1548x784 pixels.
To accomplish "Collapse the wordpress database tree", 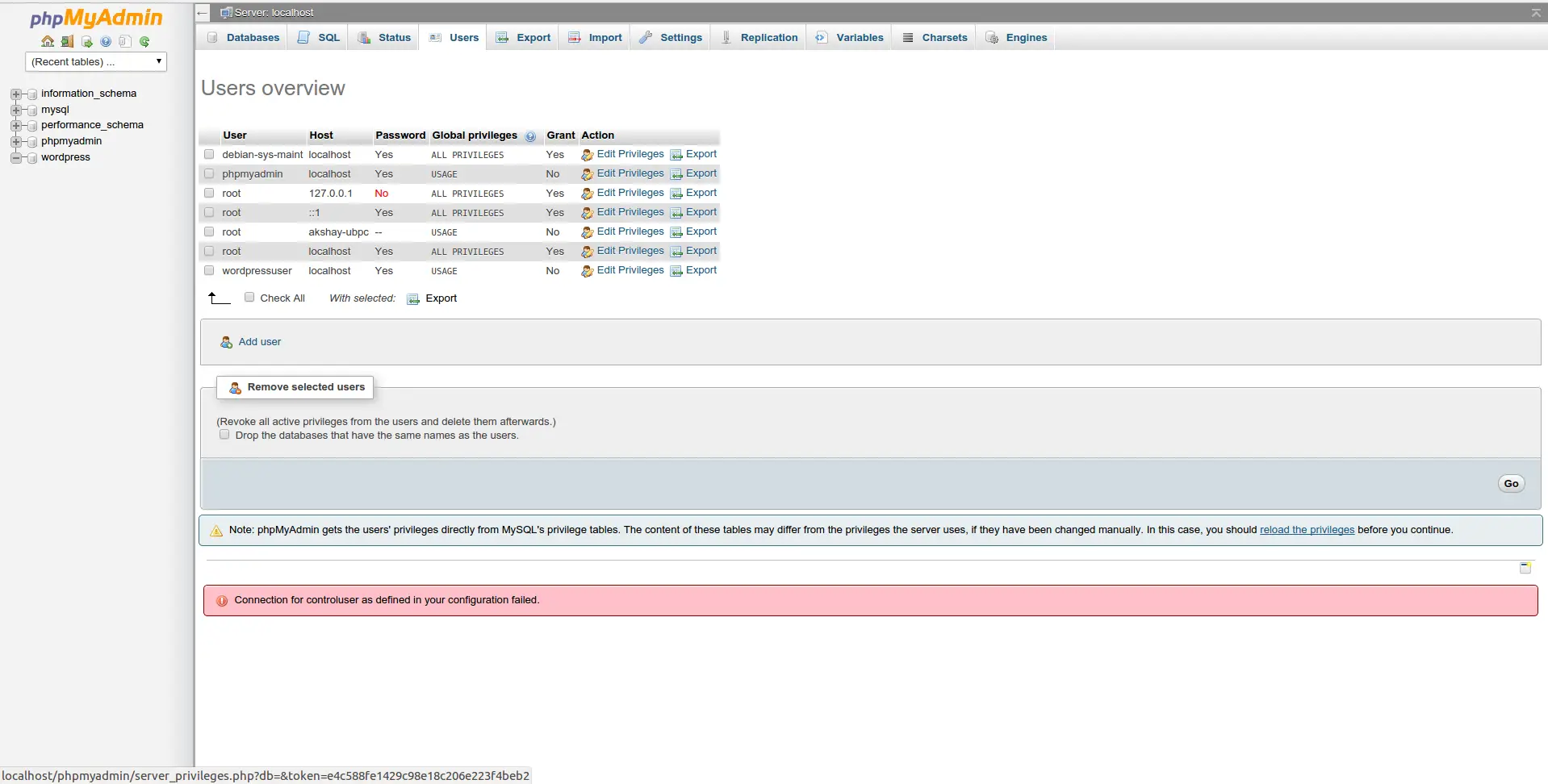I will [15, 158].
